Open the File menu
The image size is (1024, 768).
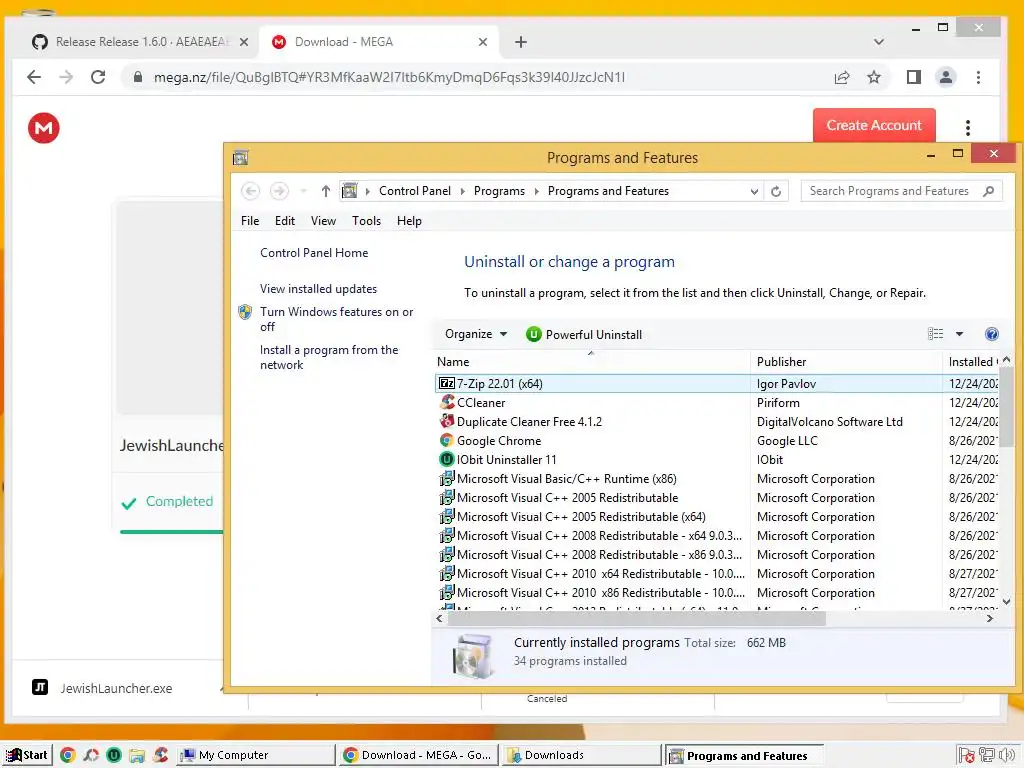click(249, 221)
